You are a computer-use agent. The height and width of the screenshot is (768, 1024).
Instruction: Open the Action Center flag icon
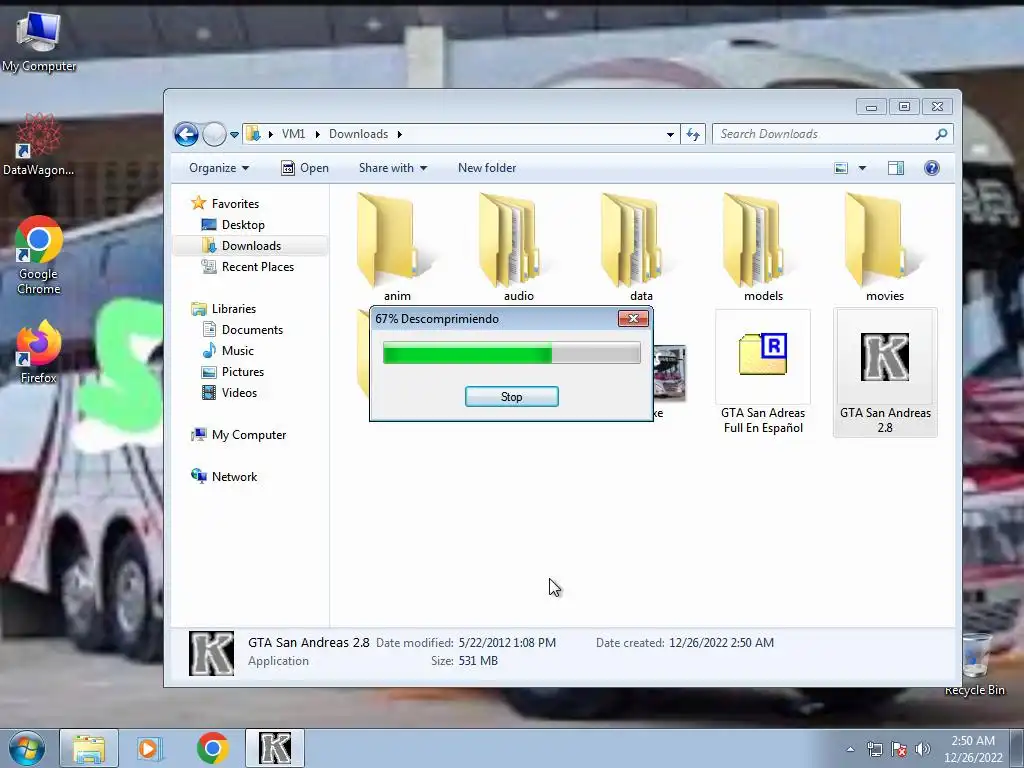899,749
